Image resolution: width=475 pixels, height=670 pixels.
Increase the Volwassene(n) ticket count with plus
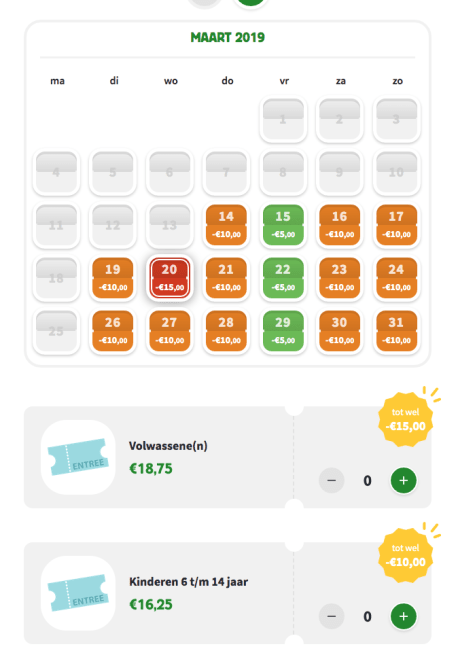tap(403, 480)
